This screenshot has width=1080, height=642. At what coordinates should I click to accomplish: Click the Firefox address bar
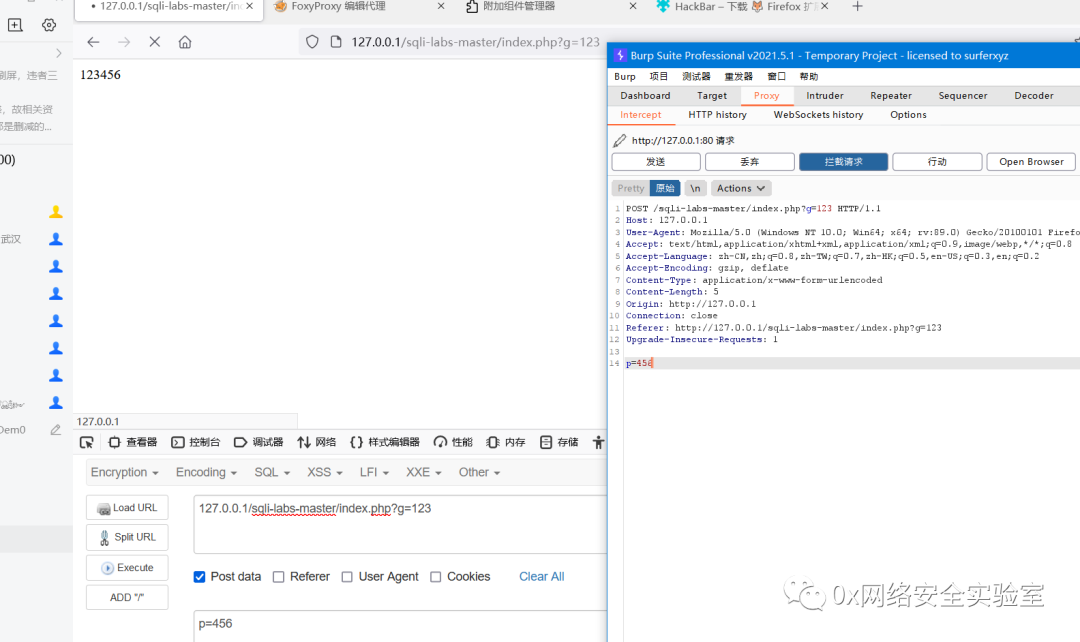475,42
